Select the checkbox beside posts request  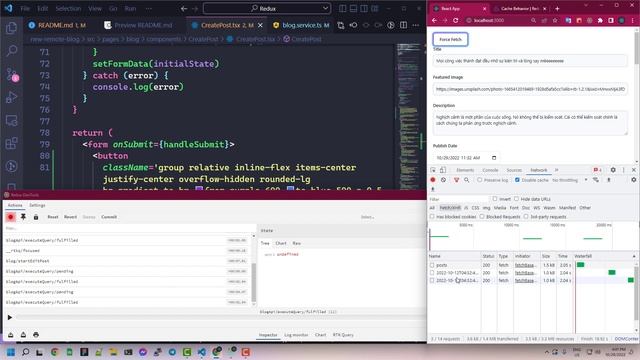(432, 265)
